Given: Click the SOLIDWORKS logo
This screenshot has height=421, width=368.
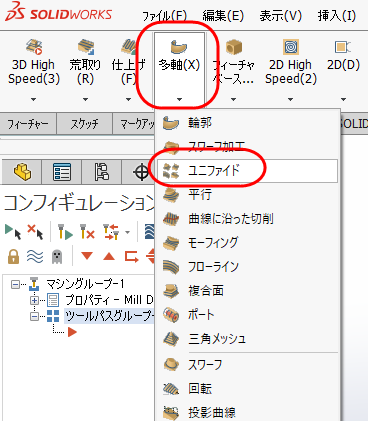Looking at the screenshot, I should point(58,13).
